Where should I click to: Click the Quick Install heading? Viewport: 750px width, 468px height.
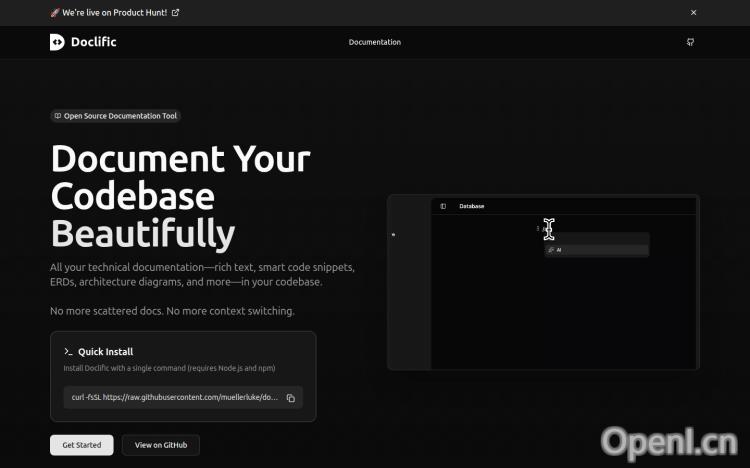pyautogui.click(x=105, y=352)
